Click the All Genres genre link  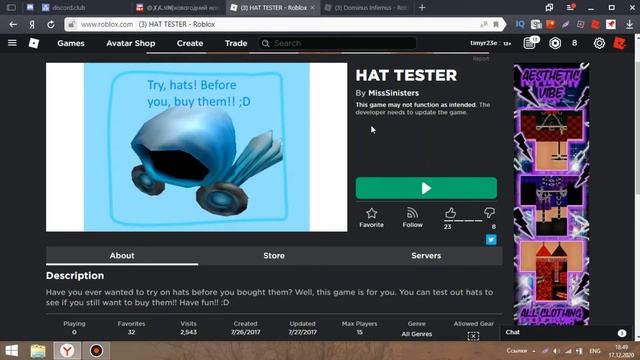coord(416,334)
